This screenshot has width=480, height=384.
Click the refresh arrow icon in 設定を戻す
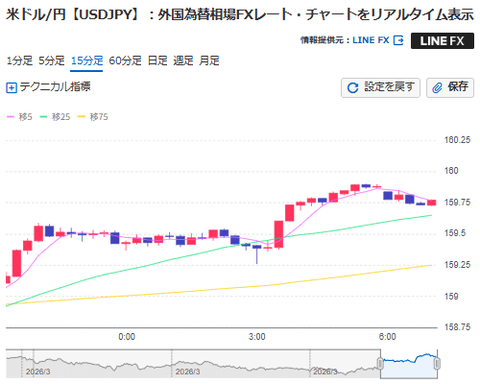click(x=353, y=88)
